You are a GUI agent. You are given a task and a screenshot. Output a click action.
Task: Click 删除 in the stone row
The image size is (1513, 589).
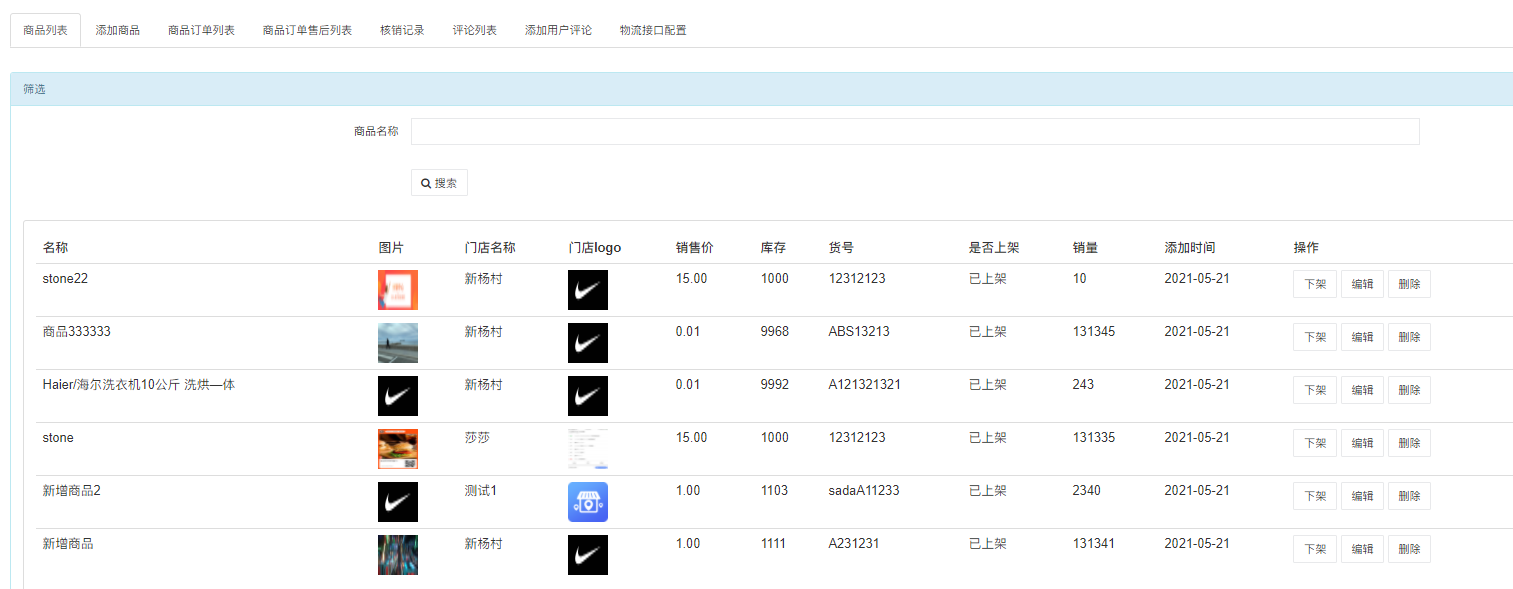point(1409,443)
